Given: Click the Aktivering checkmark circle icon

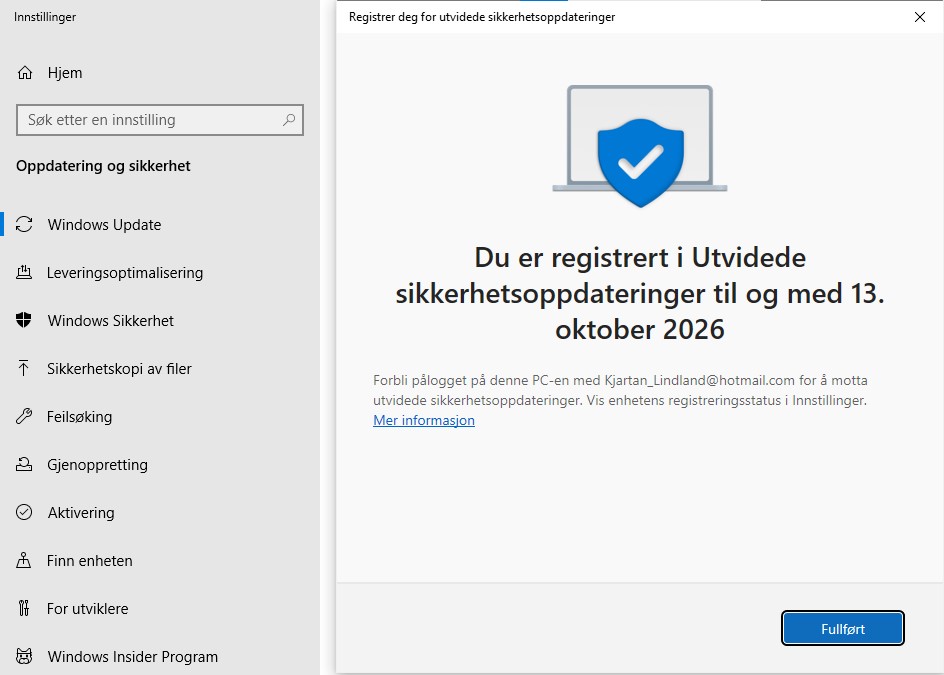Looking at the screenshot, I should [24, 512].
